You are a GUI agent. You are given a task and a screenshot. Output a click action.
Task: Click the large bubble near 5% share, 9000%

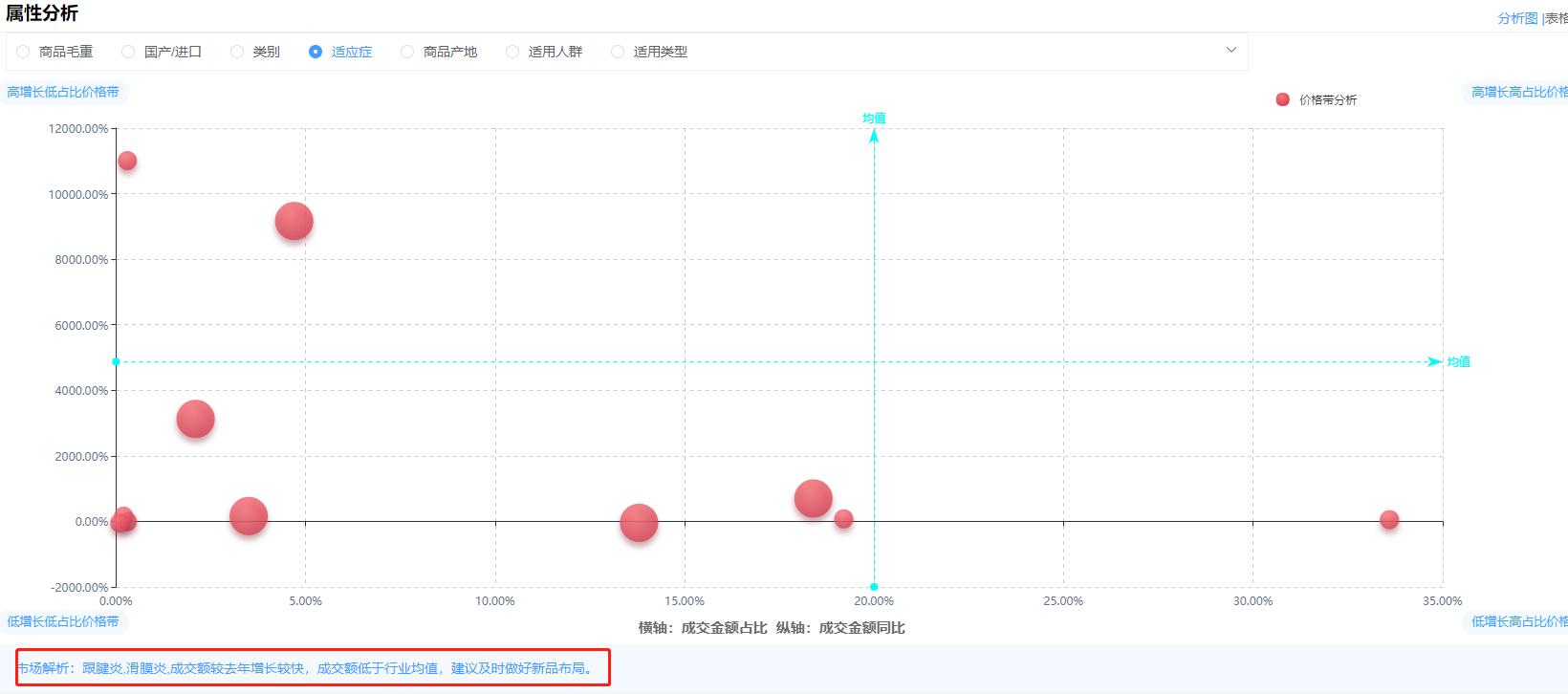(294, 222)
